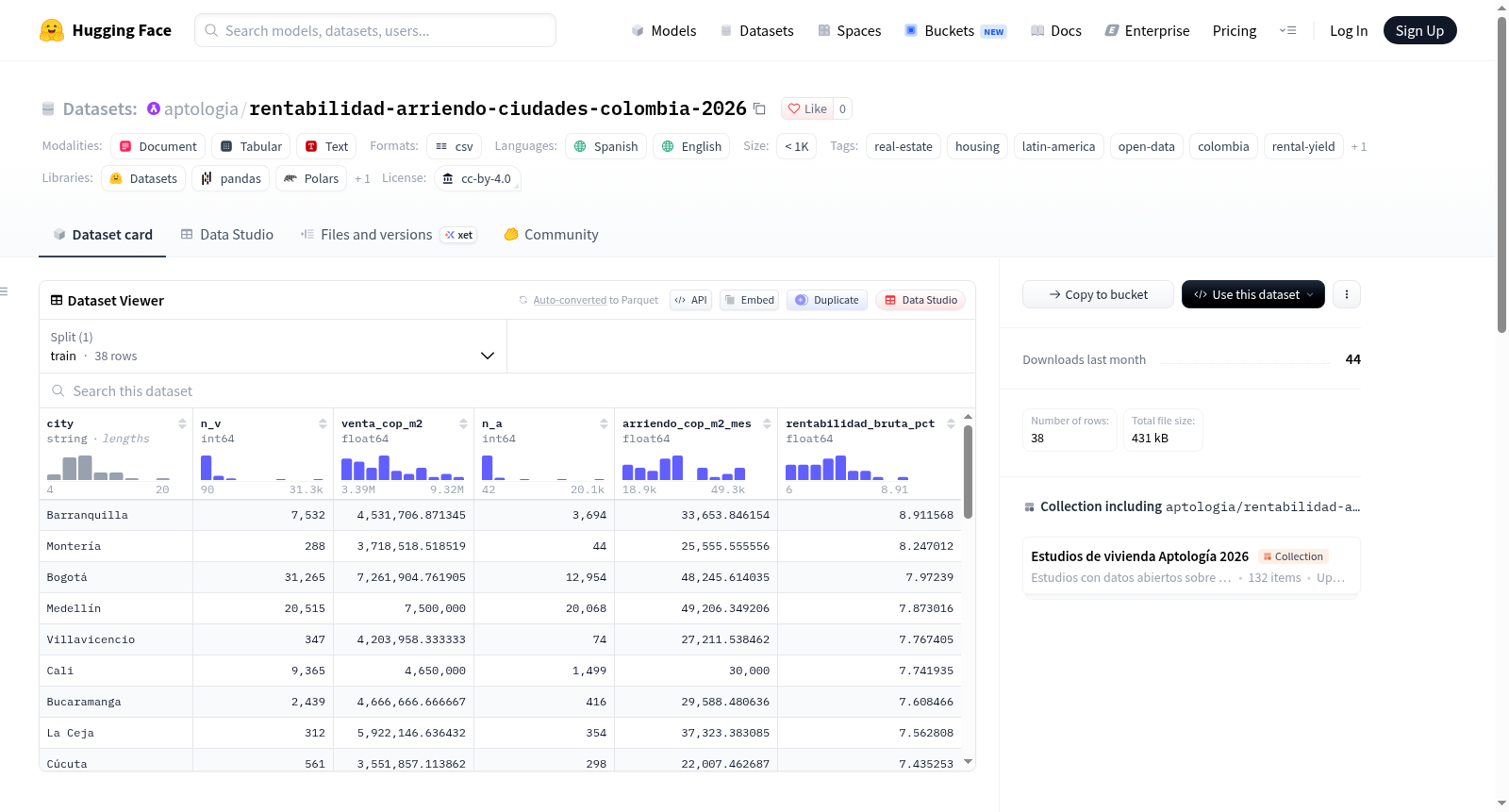
Task: Show the +1 more libraries
Action: pyautogui.click(x=362, y=178)
